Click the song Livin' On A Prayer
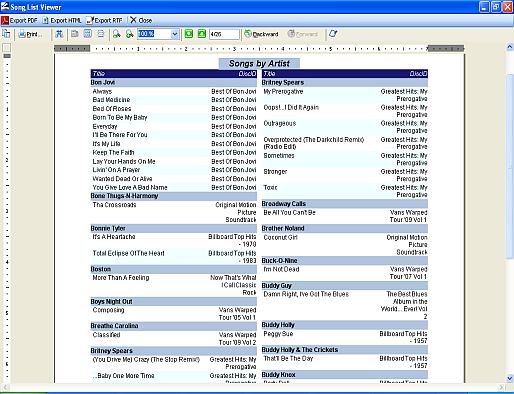 tap(116, 170)
